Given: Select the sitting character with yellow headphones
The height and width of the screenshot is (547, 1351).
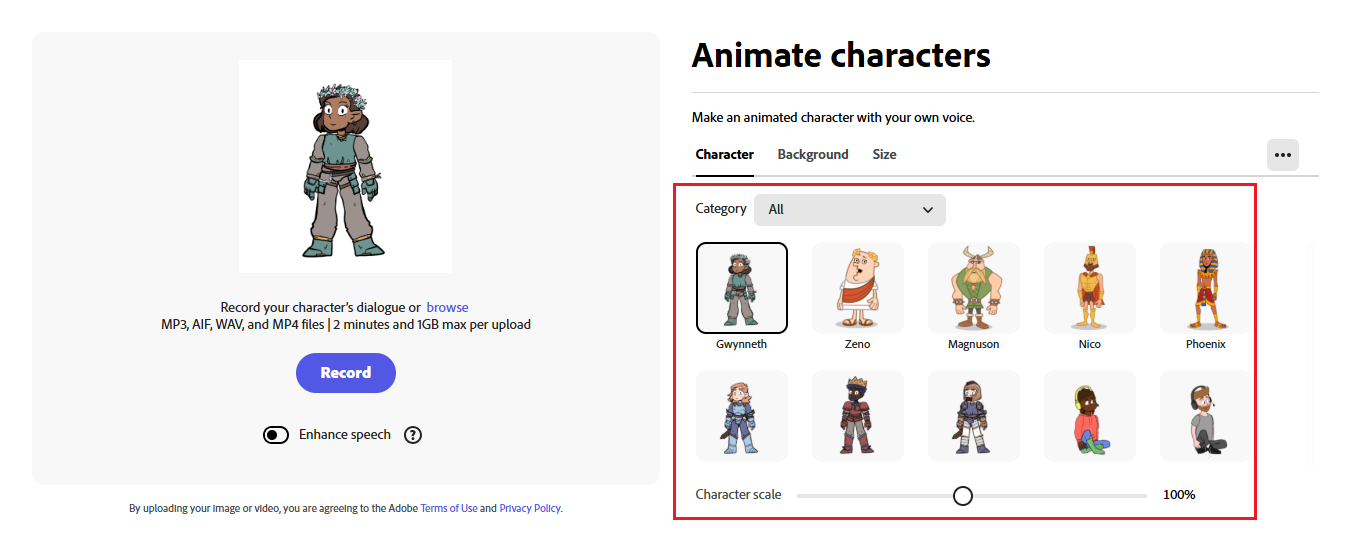Looking at the screenshot, I should point(1089,416).
